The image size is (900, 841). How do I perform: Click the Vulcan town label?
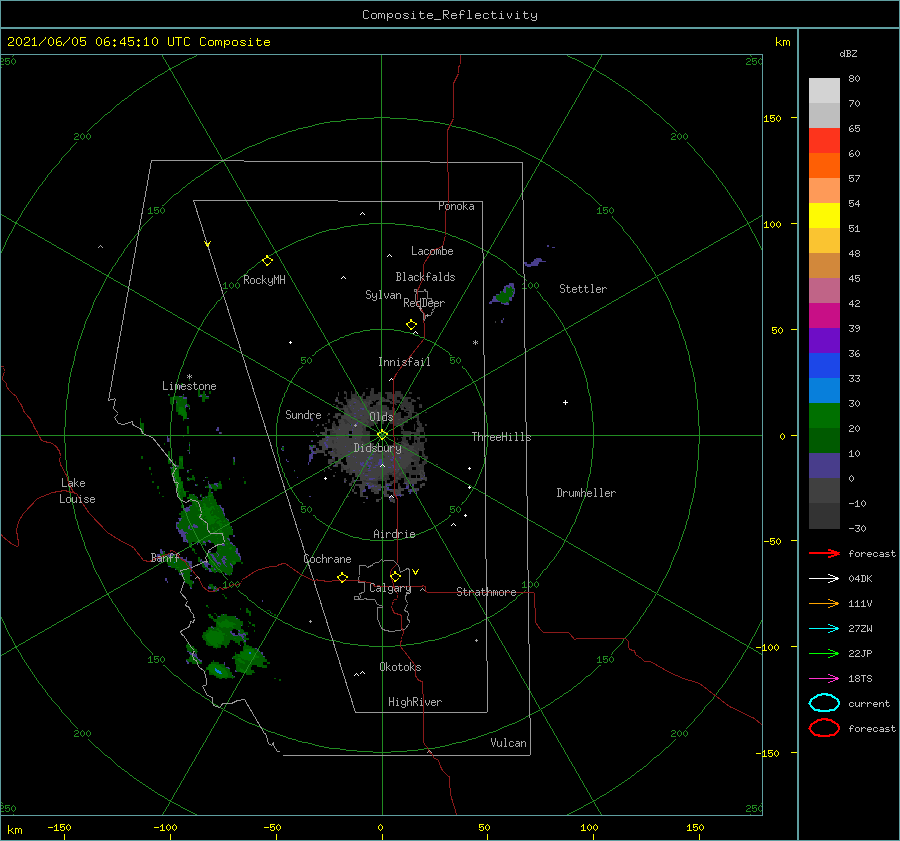coord(508,743)
